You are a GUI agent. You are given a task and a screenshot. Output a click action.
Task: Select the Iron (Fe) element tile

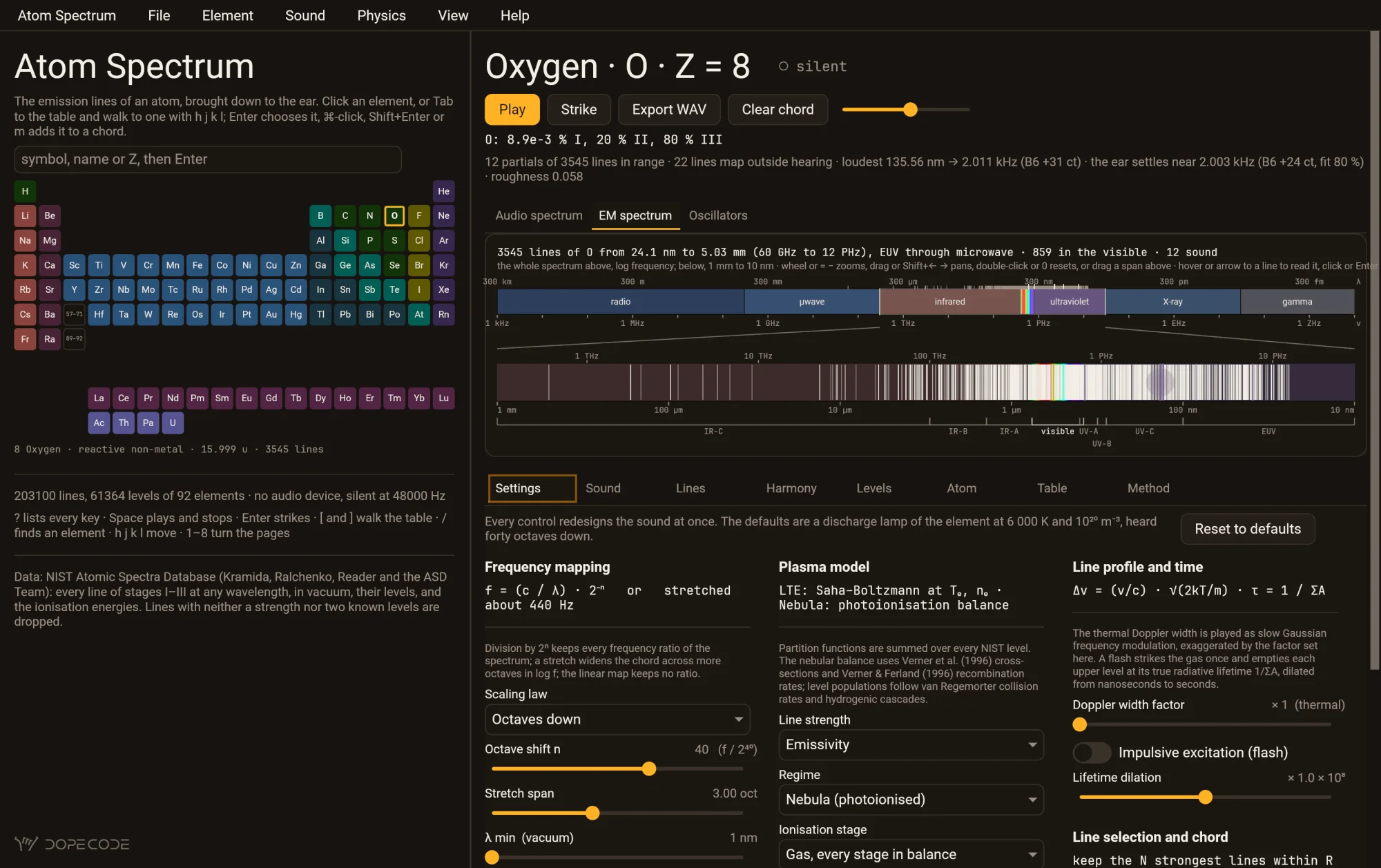197,265
